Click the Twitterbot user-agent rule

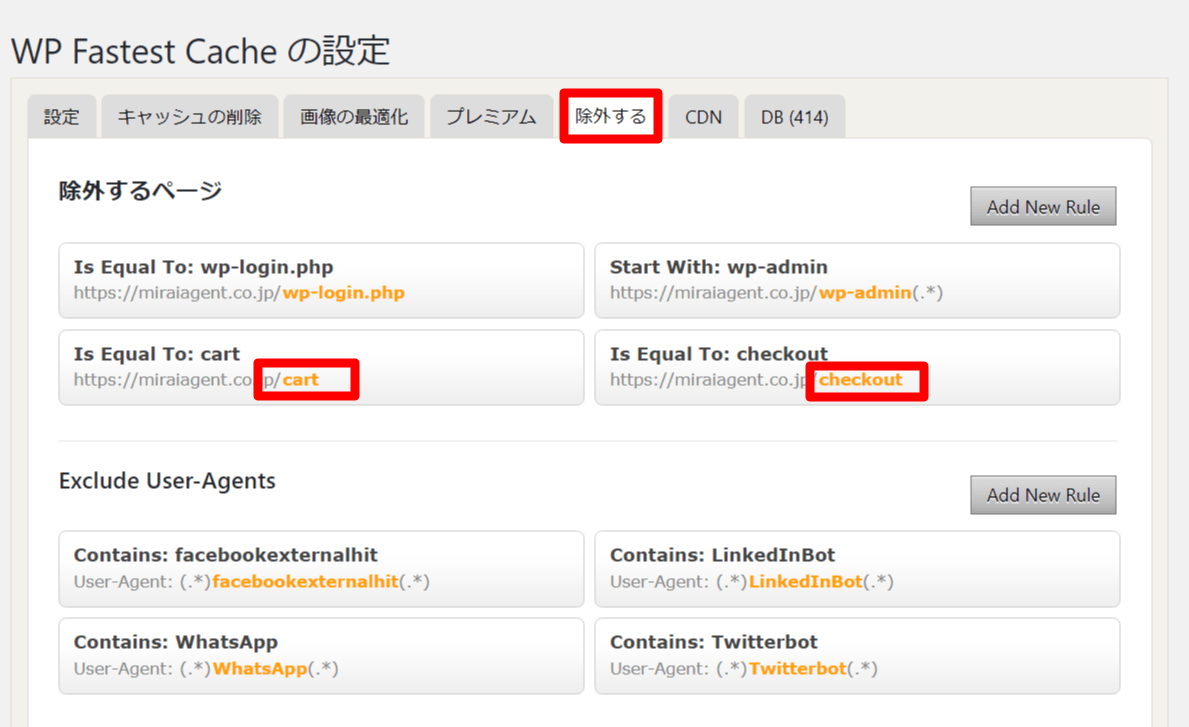[857, 655]
